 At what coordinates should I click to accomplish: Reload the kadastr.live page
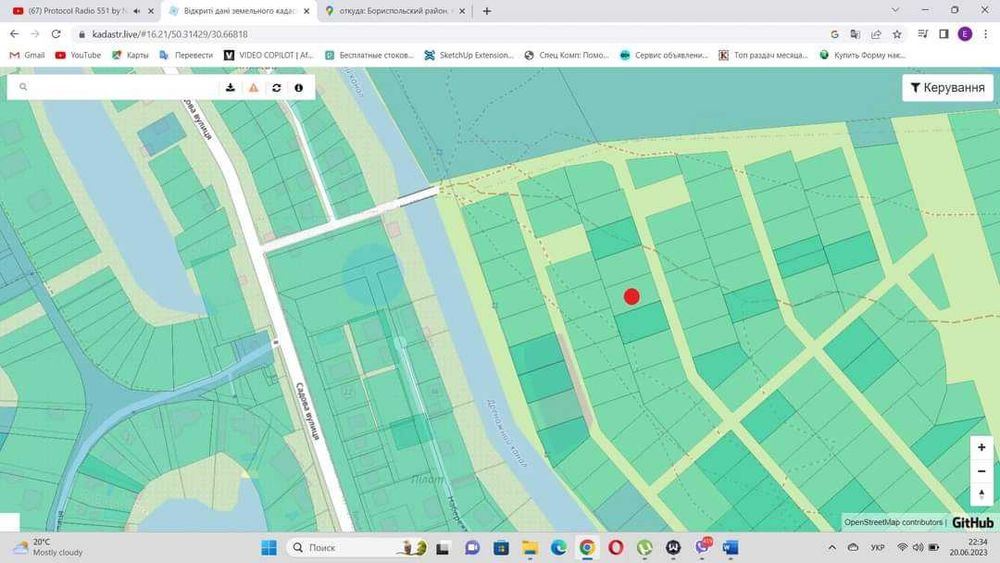pyautogui.click(x=56, y=34)
